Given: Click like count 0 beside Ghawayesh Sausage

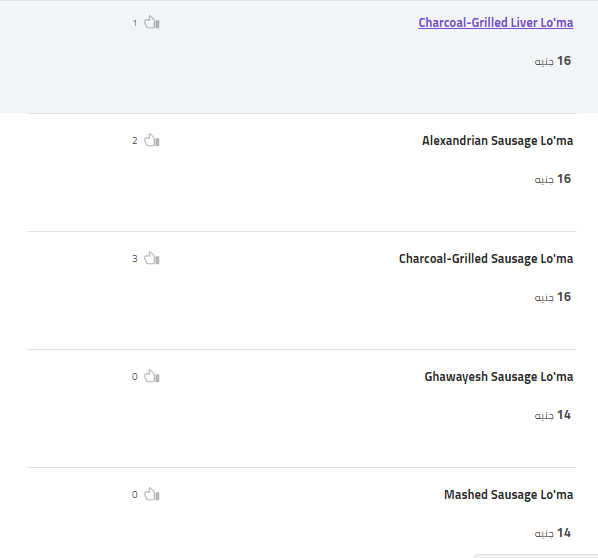Looking at the screenshot, I should tap(135, 377).
